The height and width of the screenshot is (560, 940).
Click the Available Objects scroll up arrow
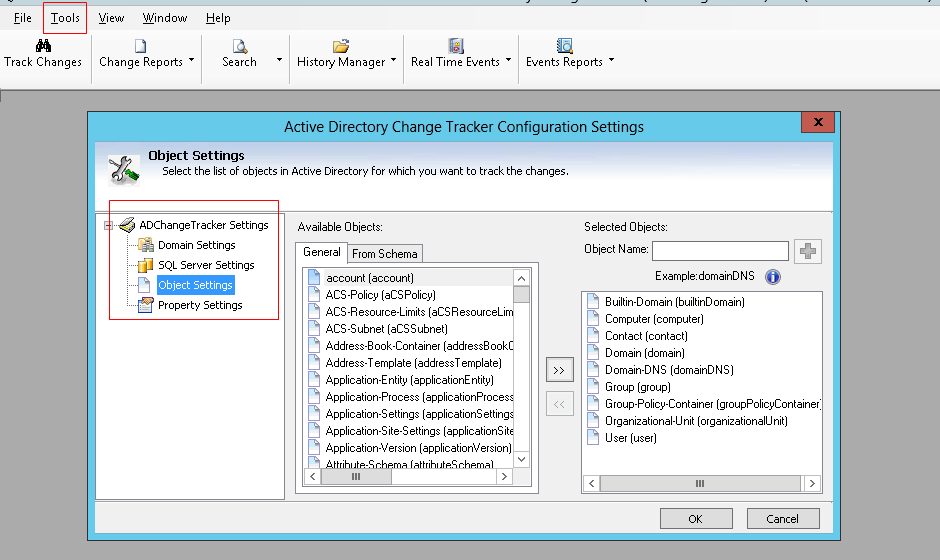tap(522, 278)
